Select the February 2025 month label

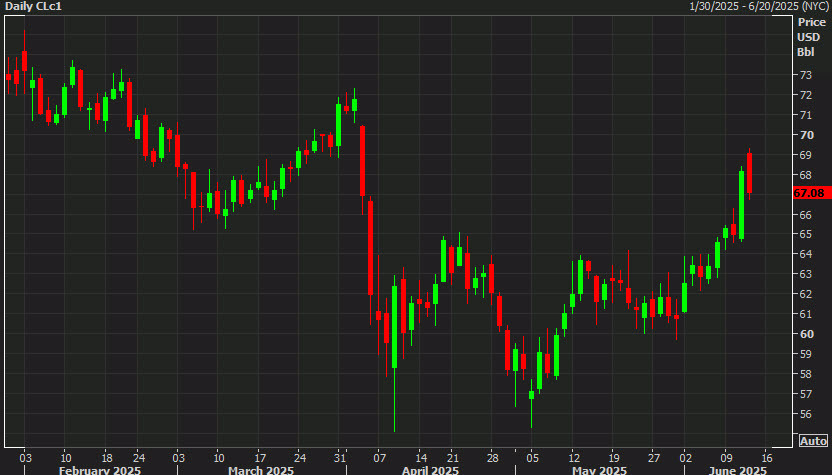100,470
